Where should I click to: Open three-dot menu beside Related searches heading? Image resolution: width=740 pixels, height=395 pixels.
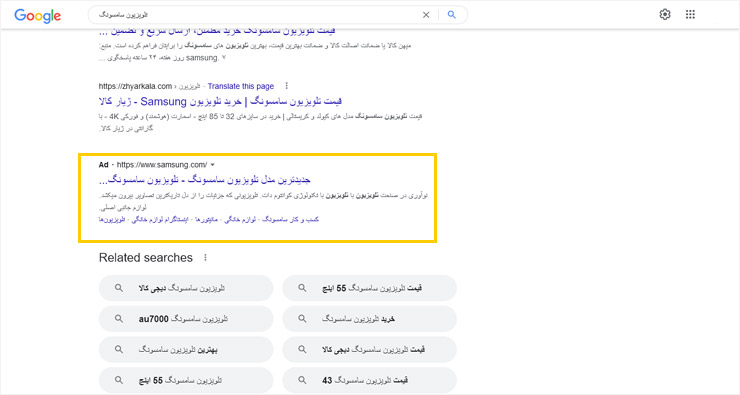205,258
